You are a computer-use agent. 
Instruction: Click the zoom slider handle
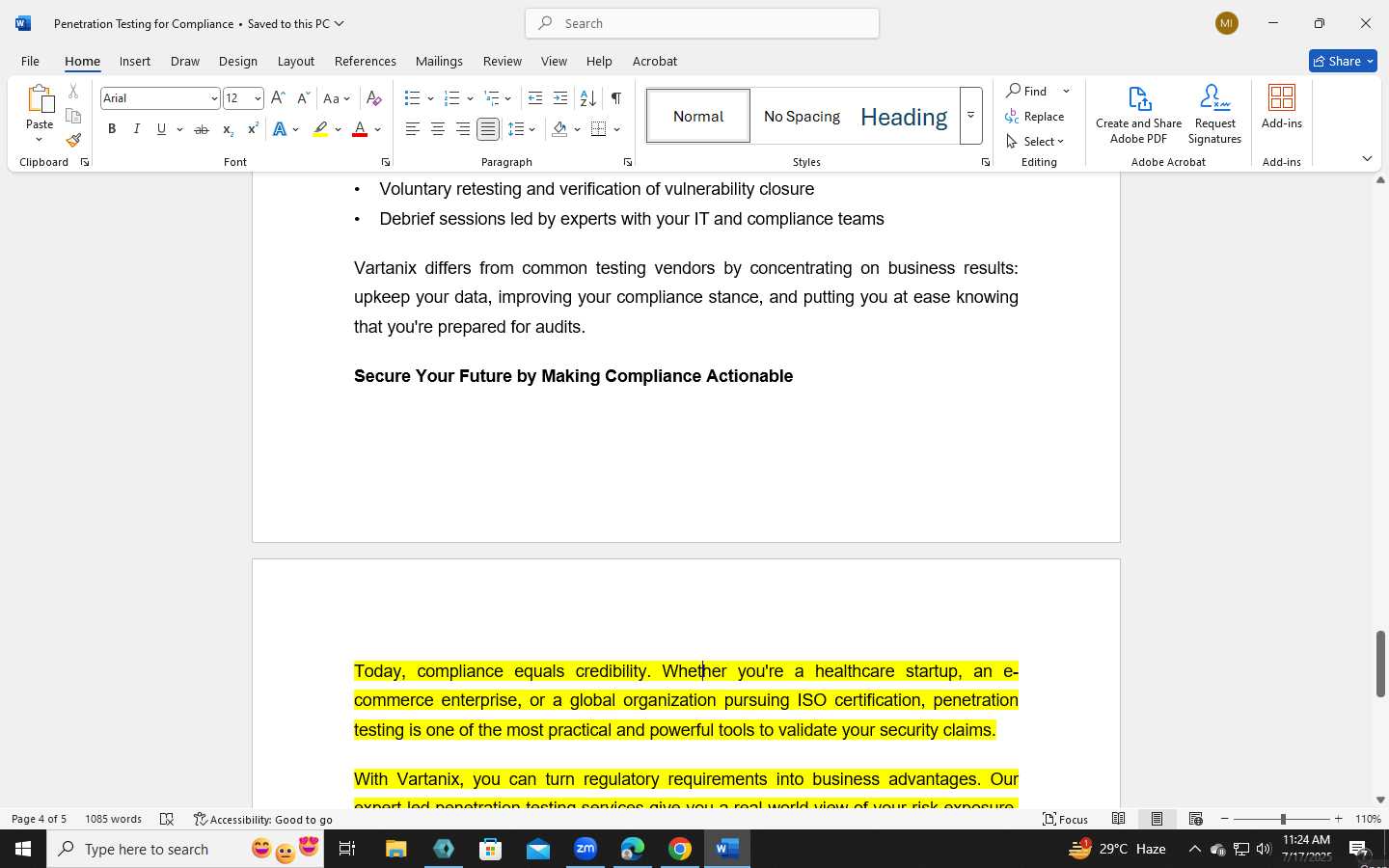click(1283, 819)
